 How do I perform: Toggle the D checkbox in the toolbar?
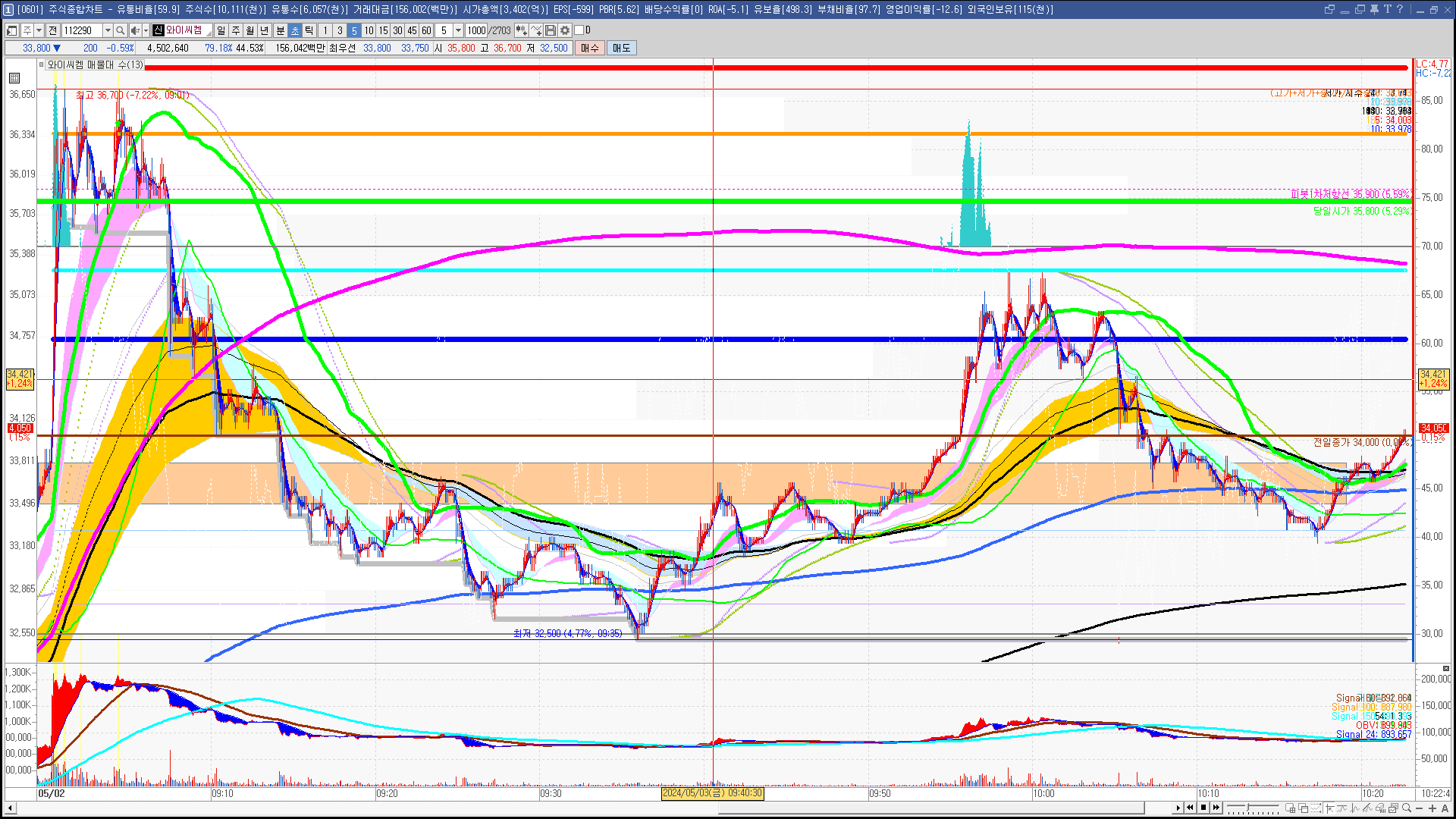click(x=579, y=30)
